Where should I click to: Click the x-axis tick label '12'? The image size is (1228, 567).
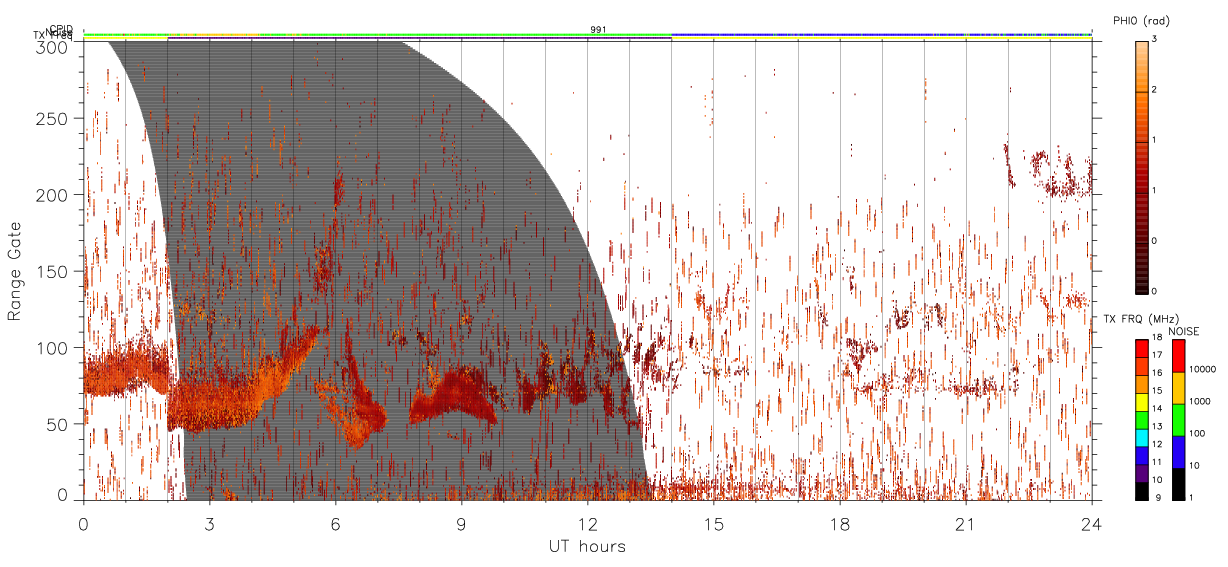[x=587, y=523]
